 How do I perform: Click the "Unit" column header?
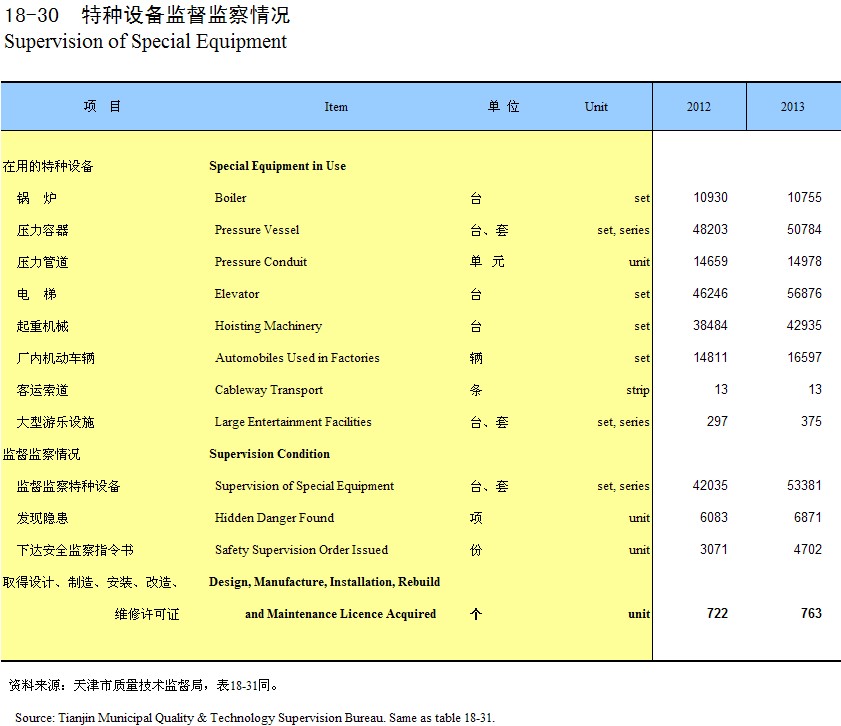pos(596,107)
